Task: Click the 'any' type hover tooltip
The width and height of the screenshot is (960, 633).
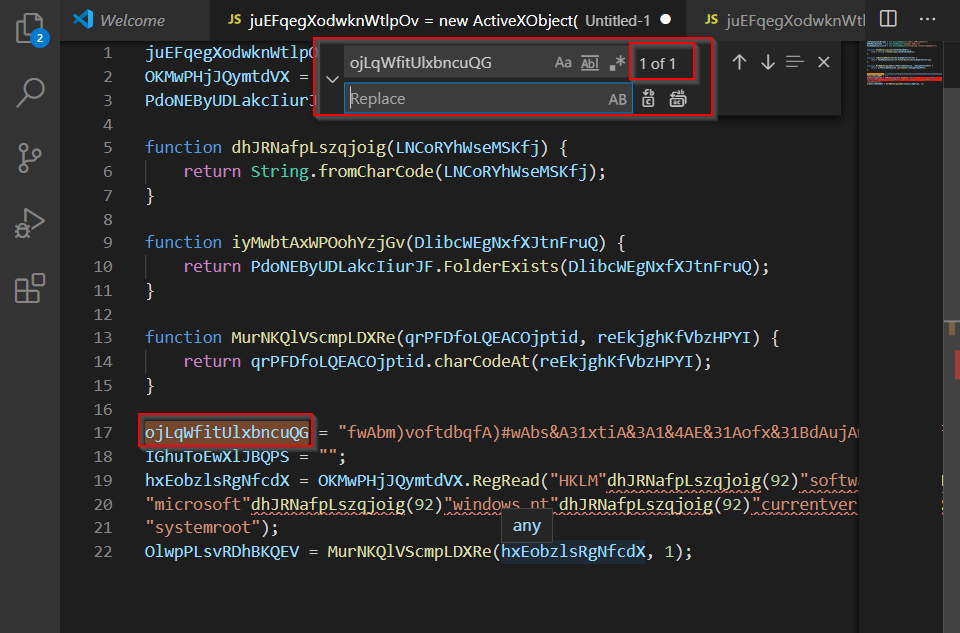Action: [x=527, y=526]
